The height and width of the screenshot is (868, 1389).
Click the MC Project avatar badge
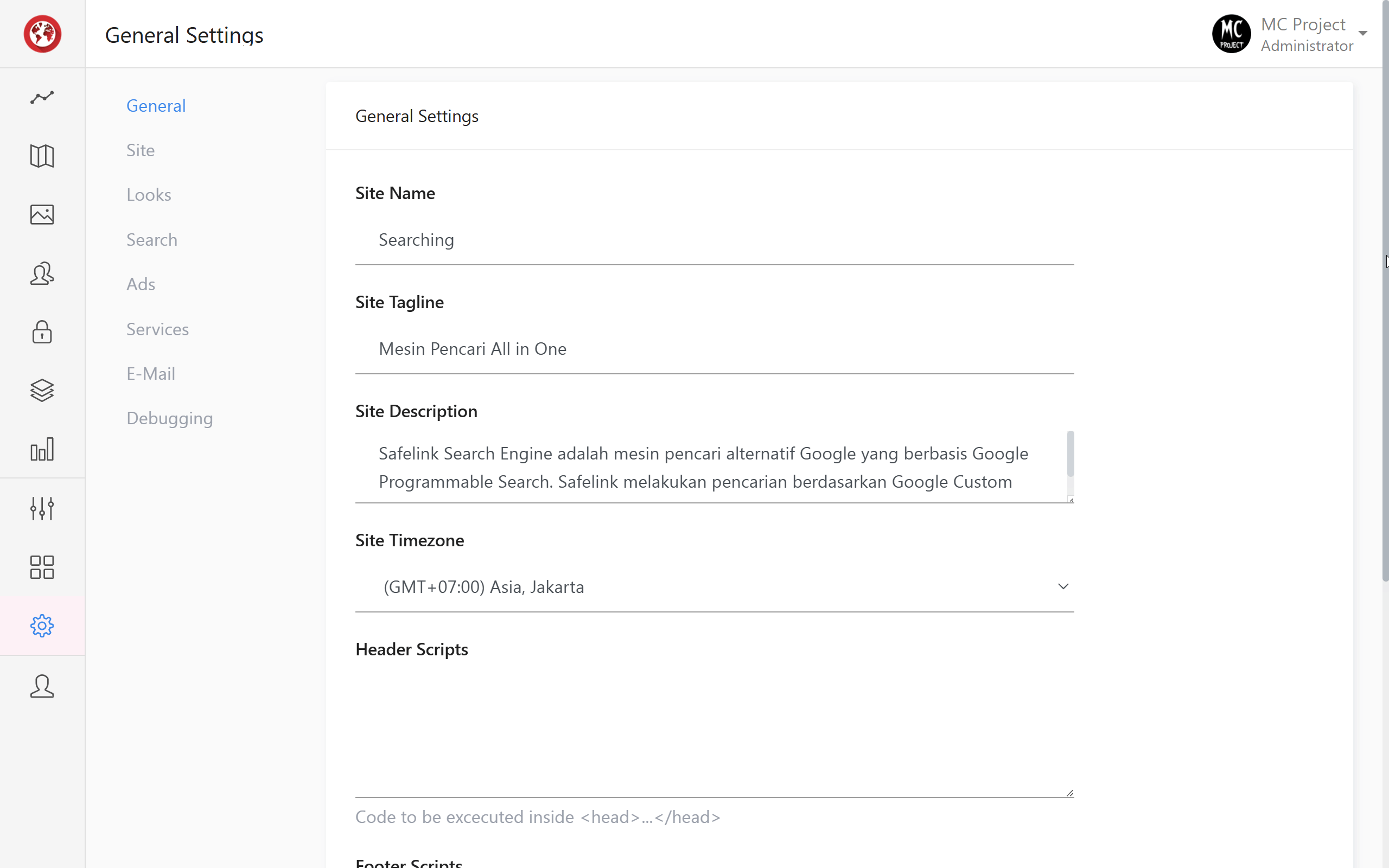1231,33
